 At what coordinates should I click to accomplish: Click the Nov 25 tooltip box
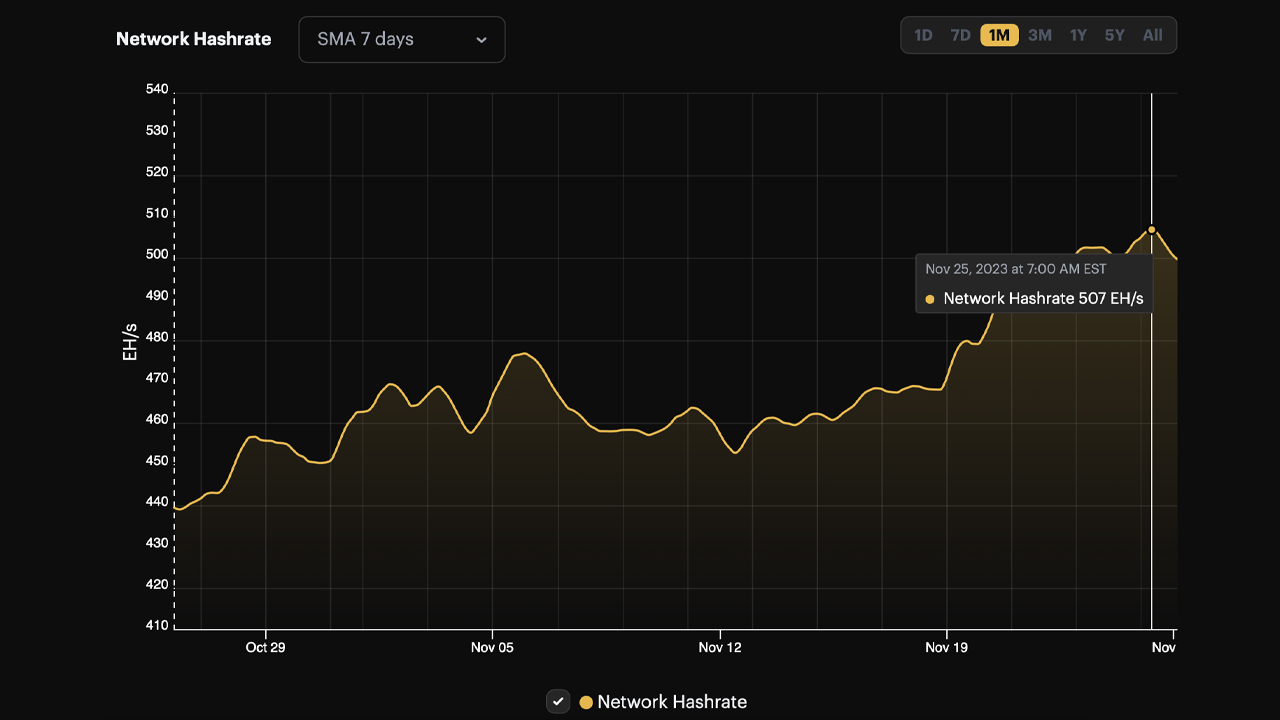tap(1034, 283)
